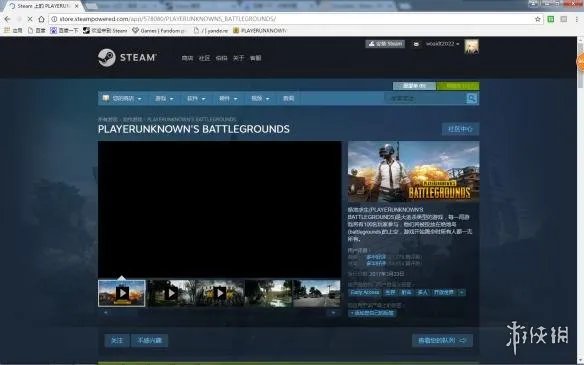584x365 pixels.
Task: Select the first video thumbnail with explosion
Action: (122, 293)
